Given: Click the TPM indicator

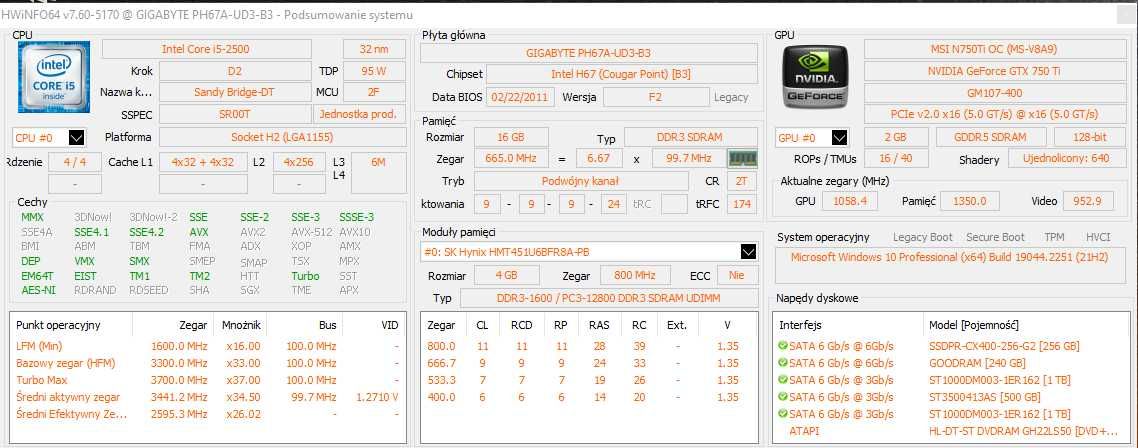Looking at the screenshot, I should (1054, 237).
